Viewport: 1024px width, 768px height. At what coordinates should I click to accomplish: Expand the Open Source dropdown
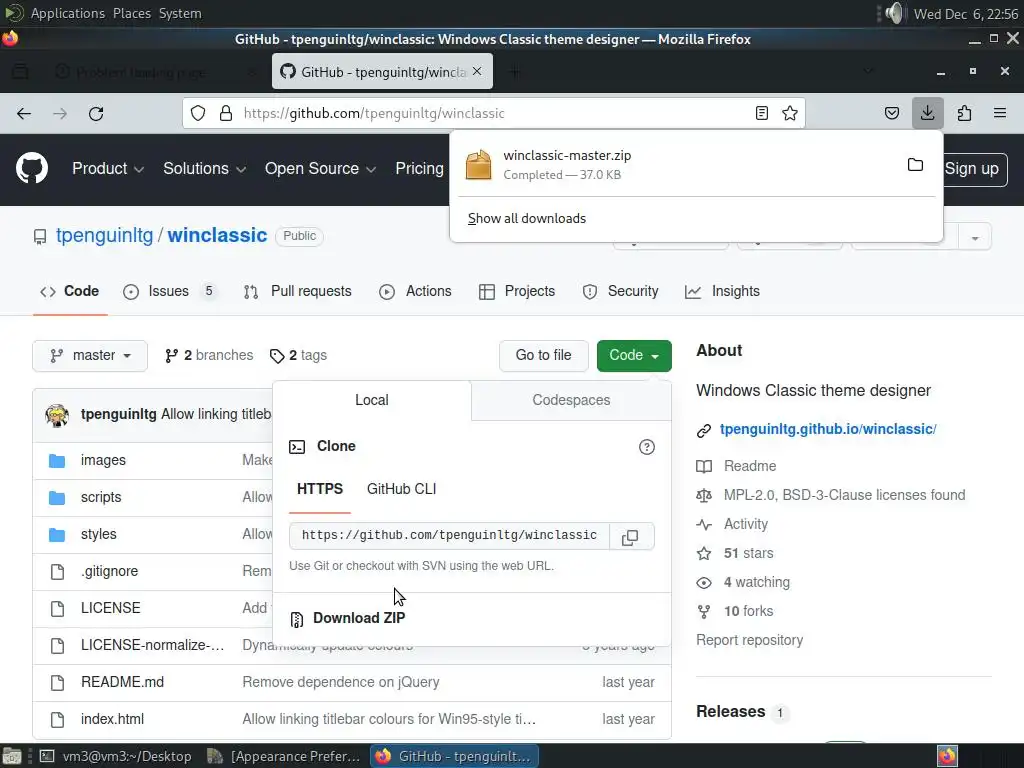[x=320, y=168]
